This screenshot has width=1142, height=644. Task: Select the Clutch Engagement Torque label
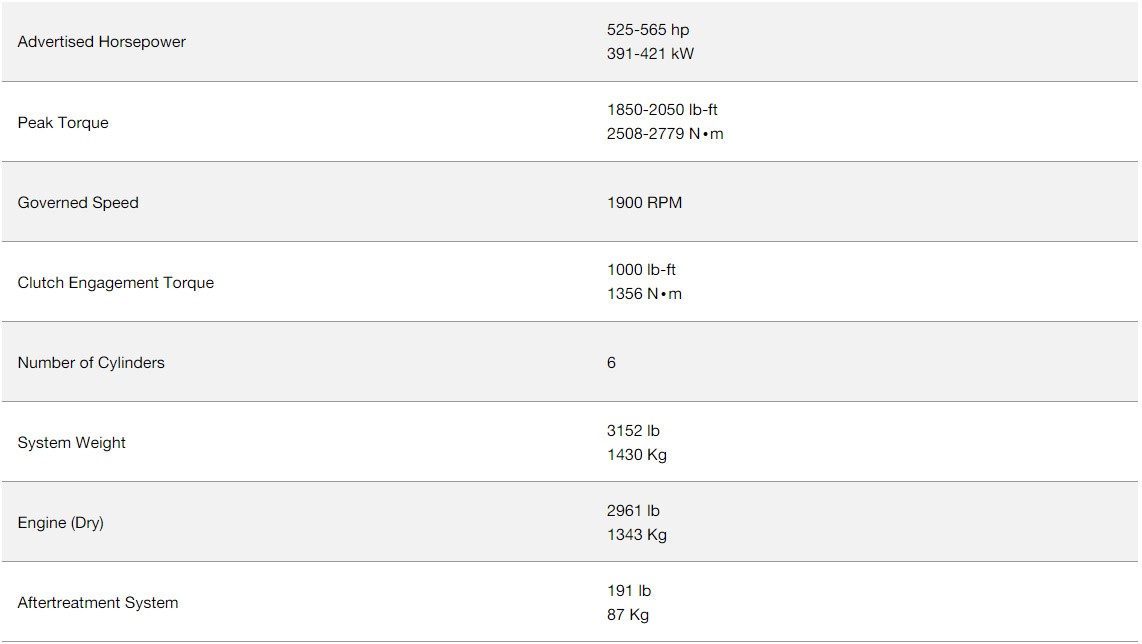[x=116, y=283]
